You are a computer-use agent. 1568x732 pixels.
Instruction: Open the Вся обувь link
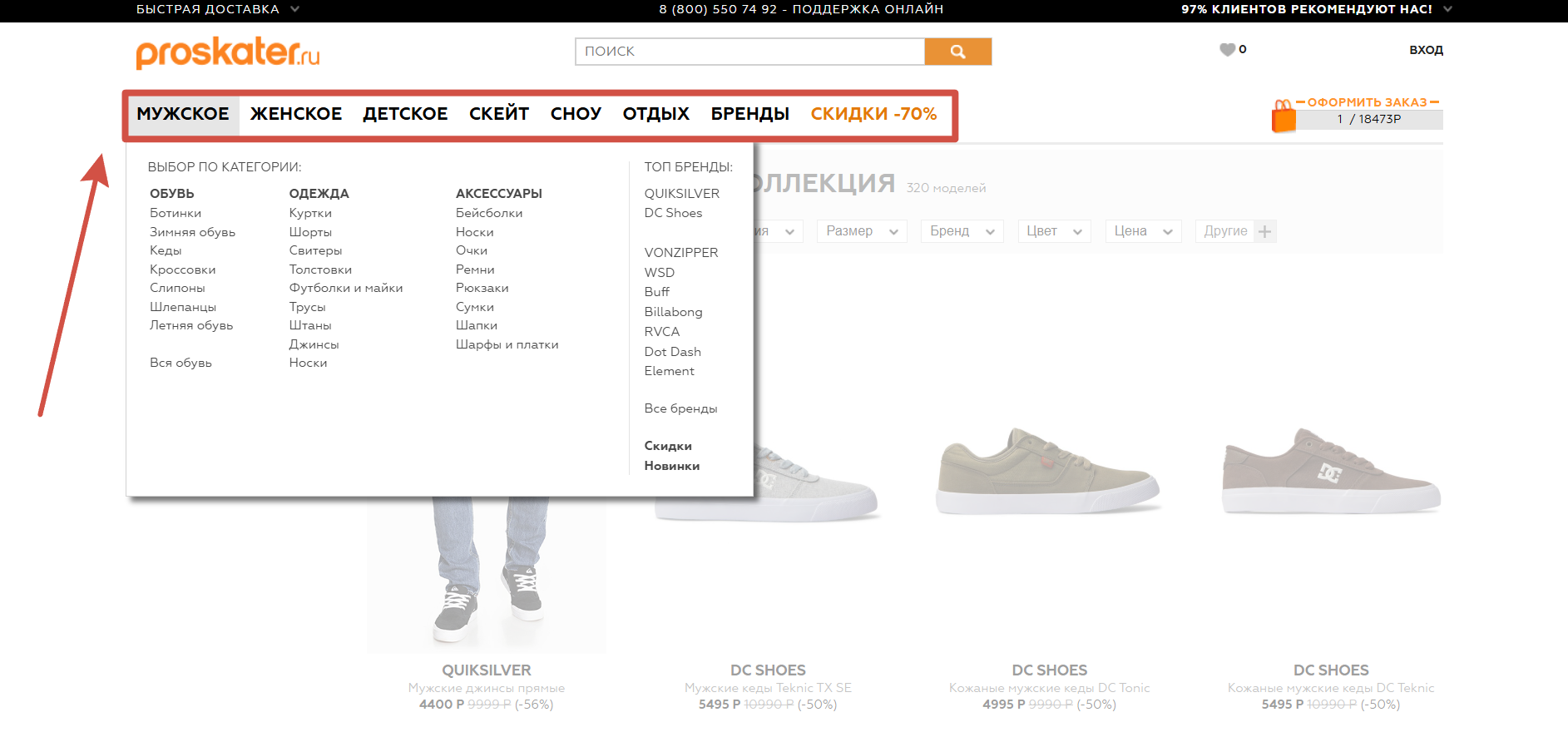(181, 363)
